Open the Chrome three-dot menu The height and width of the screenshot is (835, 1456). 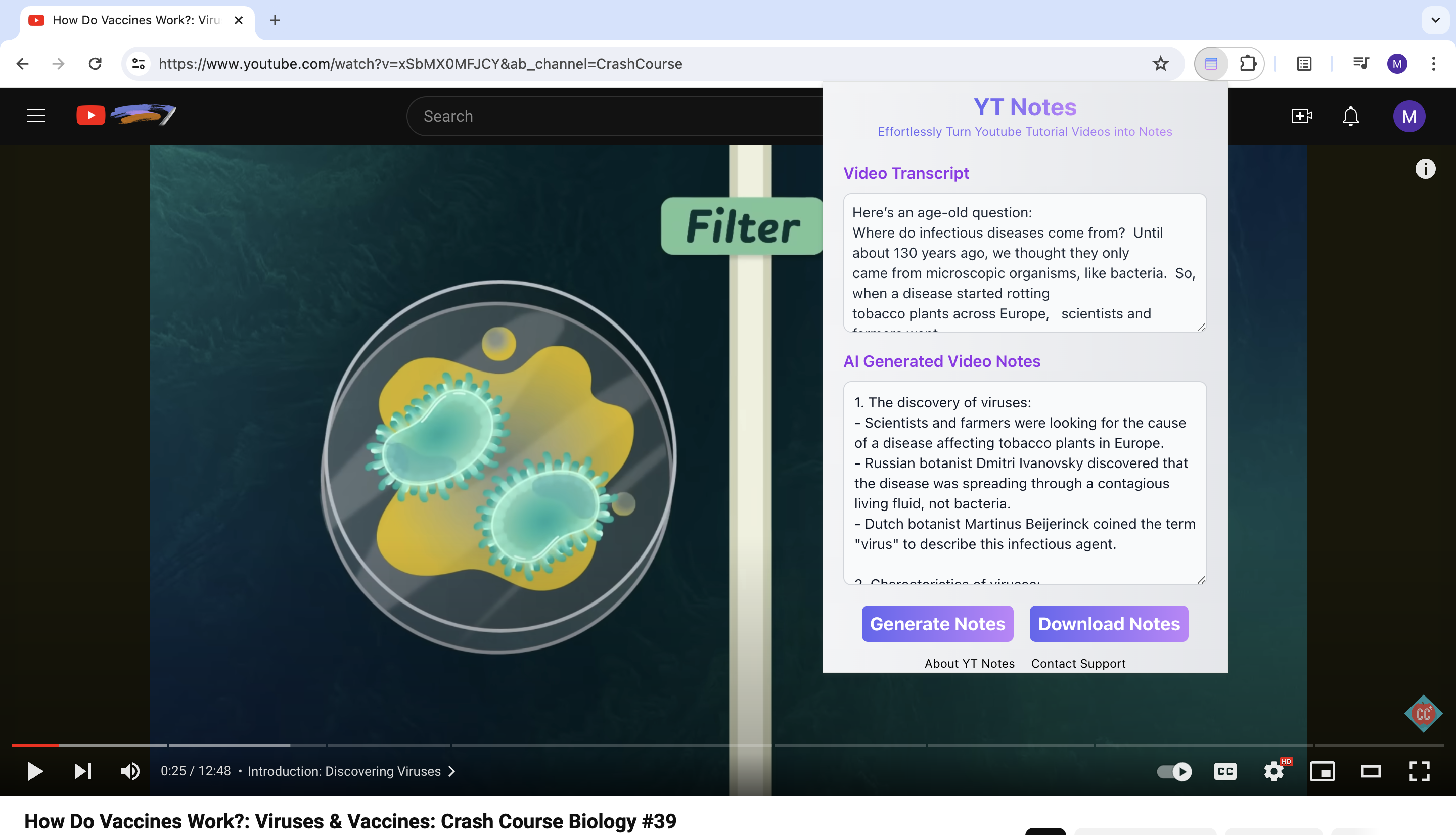point(1433,64)
